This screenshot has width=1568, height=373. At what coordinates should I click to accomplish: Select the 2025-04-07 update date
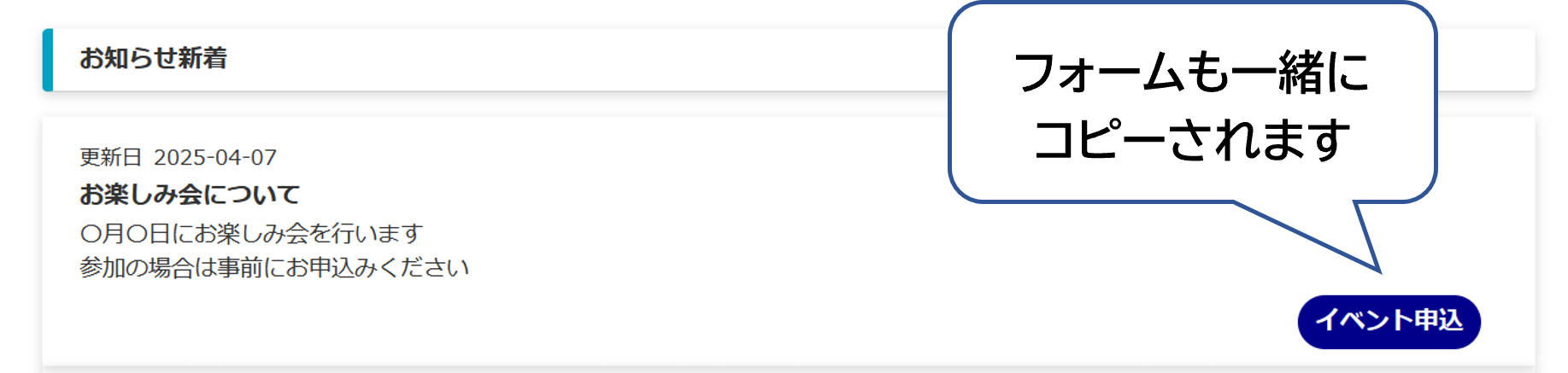click(215, 158)
